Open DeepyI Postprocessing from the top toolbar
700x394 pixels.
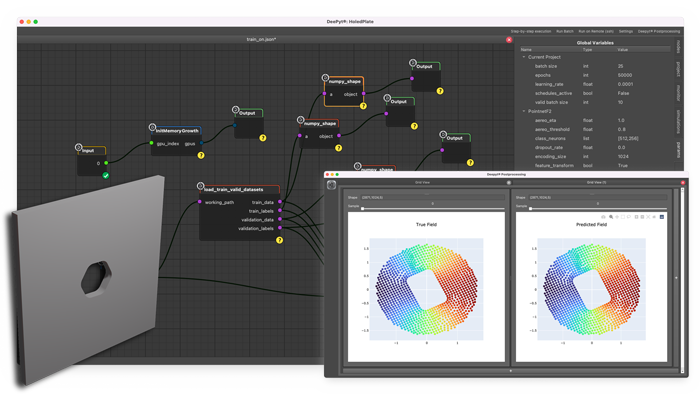658,31
